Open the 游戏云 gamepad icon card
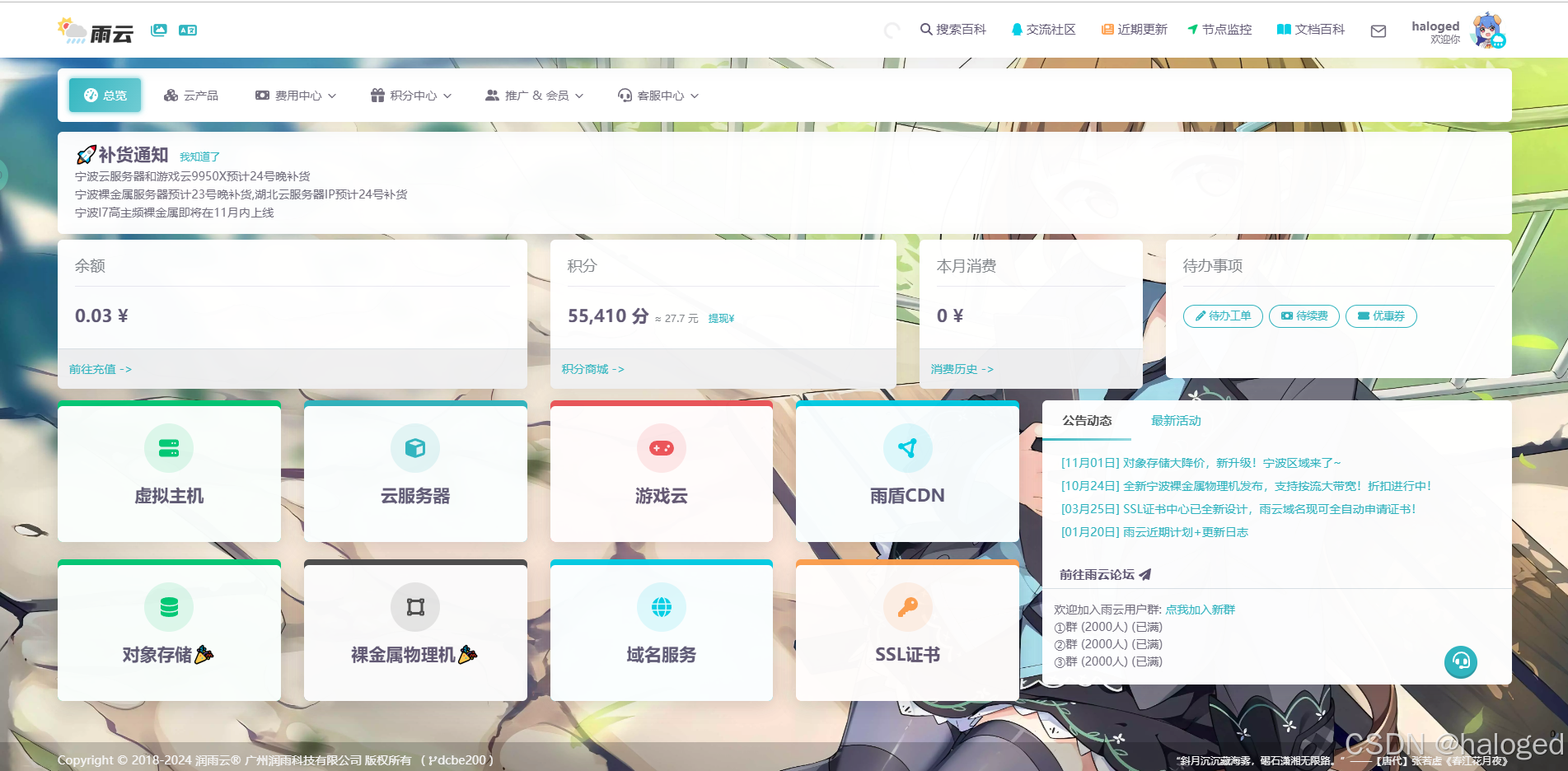This screenshot has height=771, width=1568. 662,448
